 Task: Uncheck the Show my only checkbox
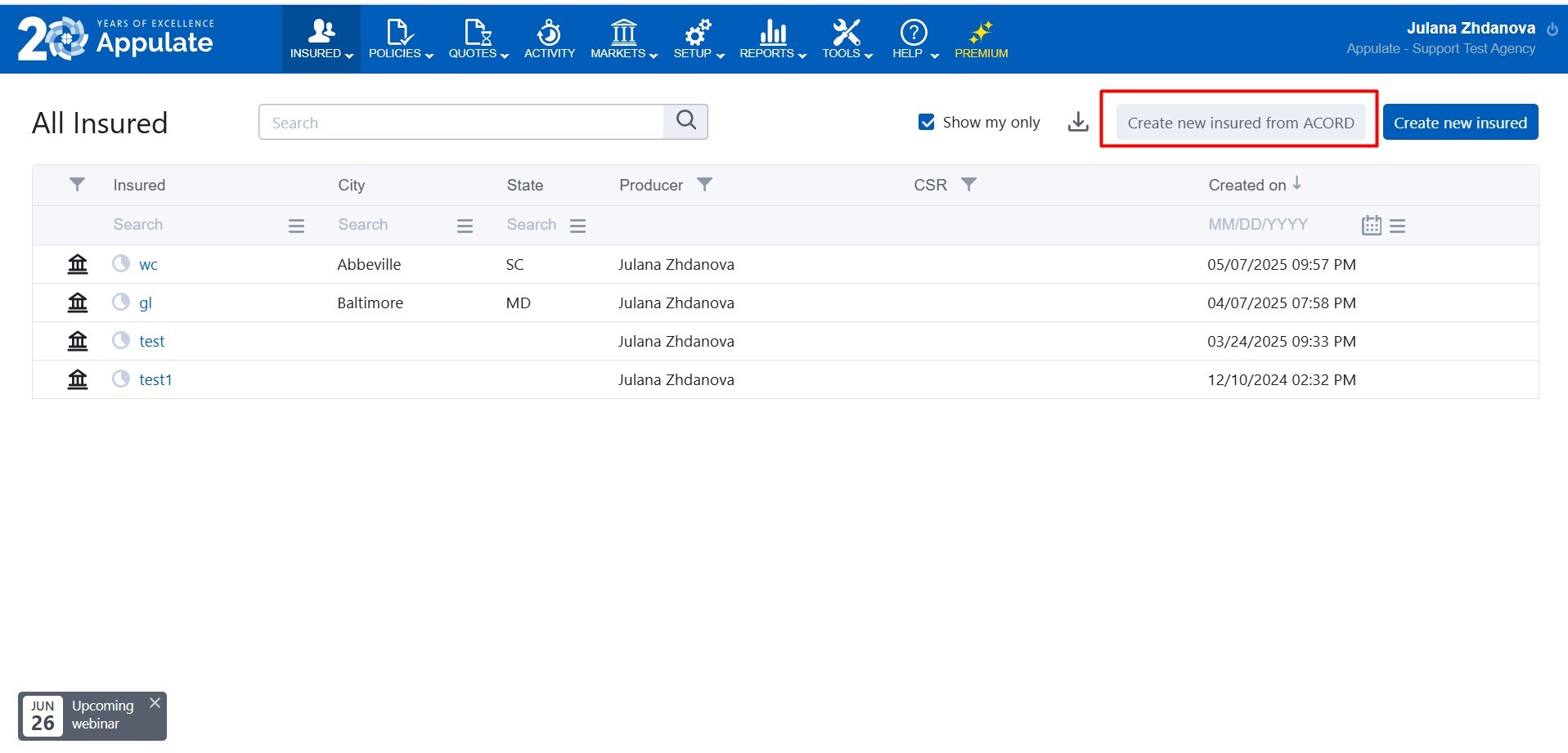926,122
